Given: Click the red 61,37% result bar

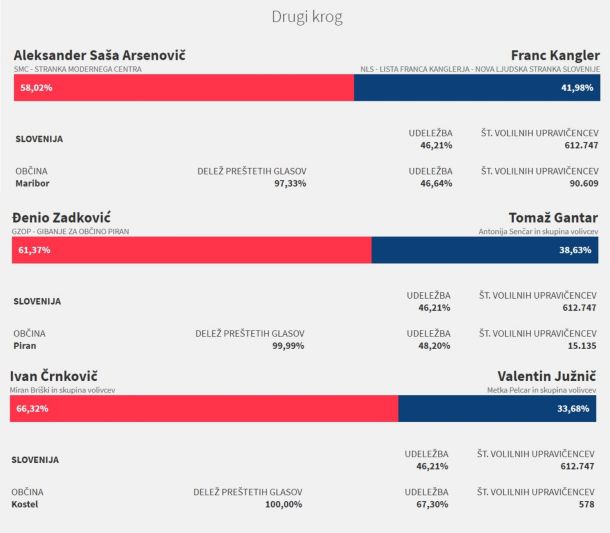Looking at the screenshot, I should pyautogui.click(x=191, y=250).
